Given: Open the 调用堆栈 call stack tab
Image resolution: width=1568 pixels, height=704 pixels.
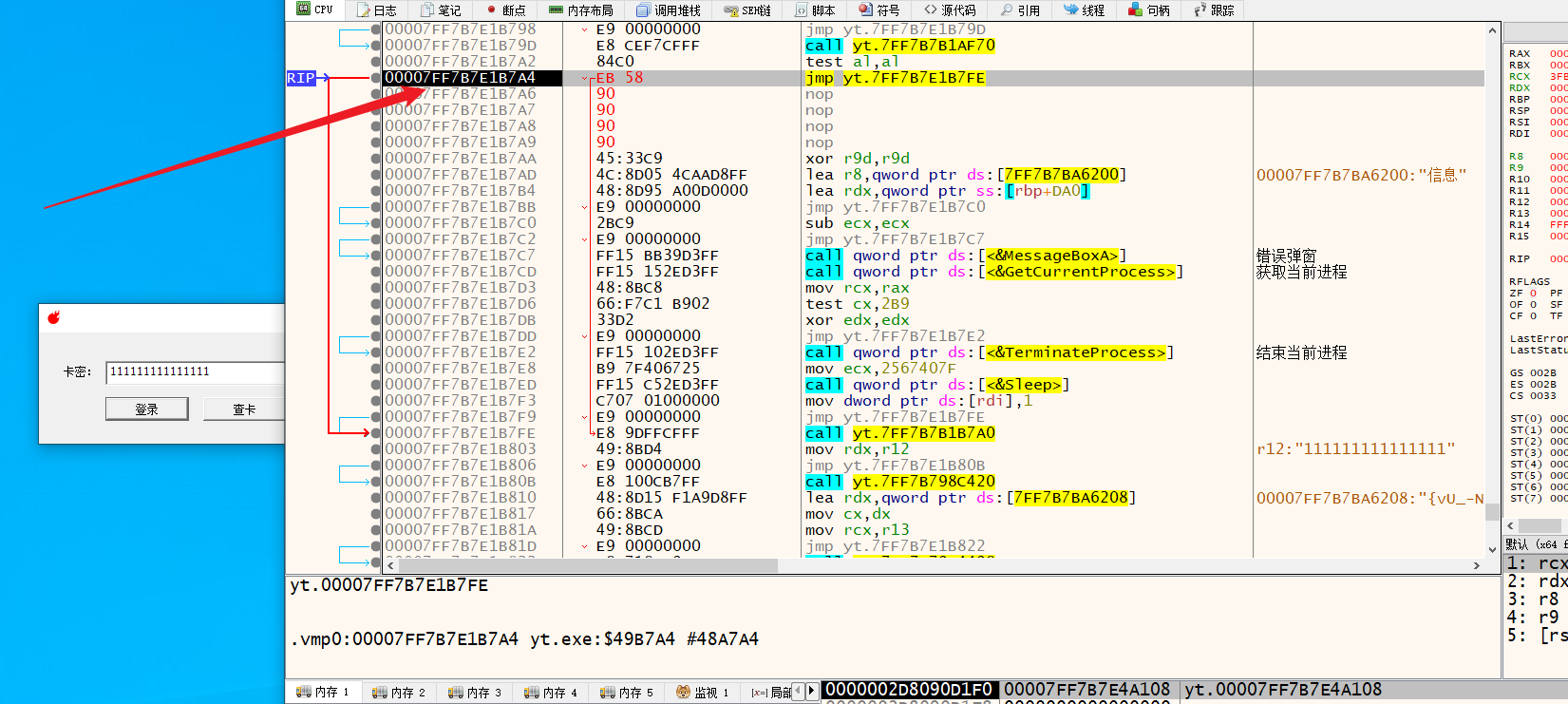Looking at the screenshot, I should coord(669,10).
